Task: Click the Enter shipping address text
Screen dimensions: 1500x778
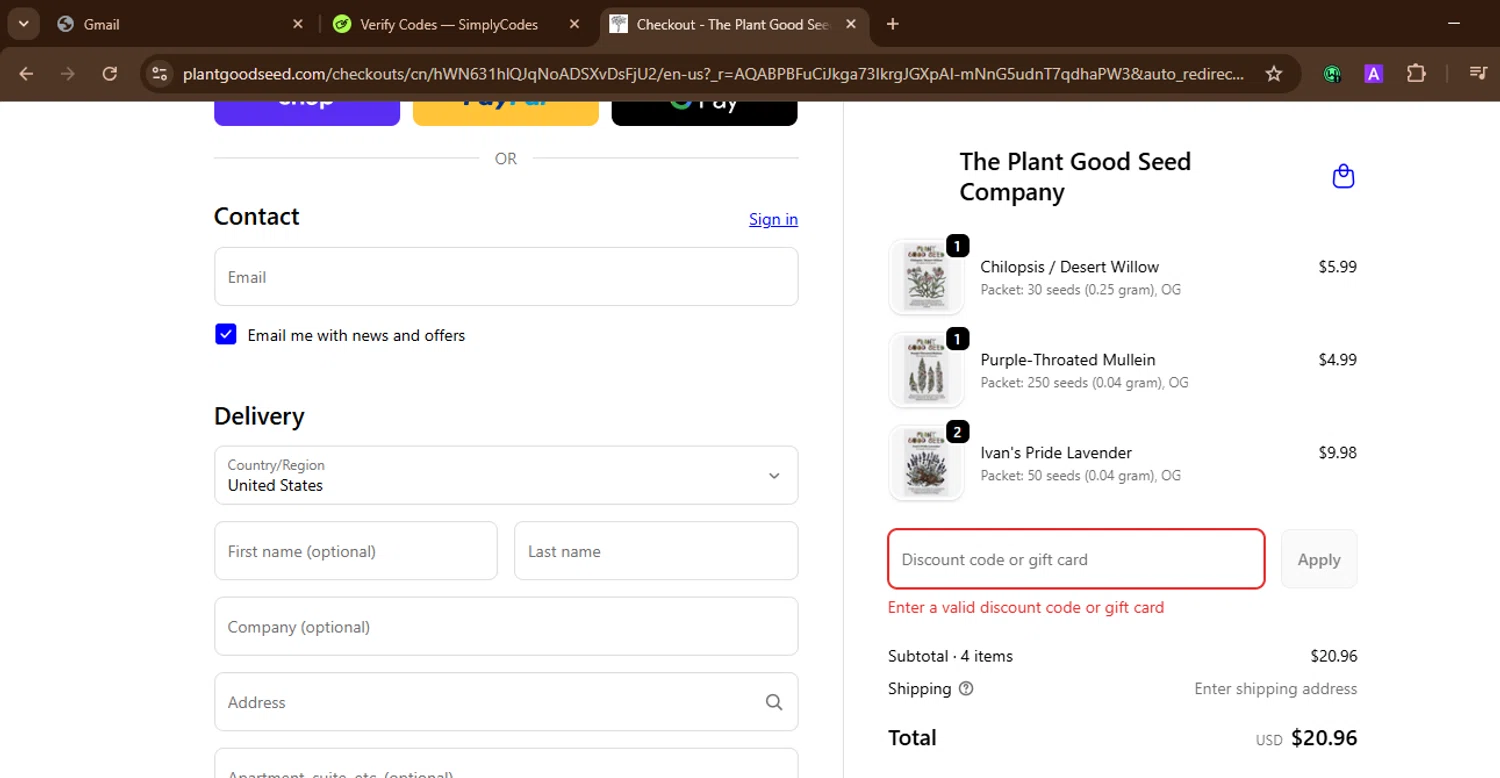Action: click(1276, 688)
